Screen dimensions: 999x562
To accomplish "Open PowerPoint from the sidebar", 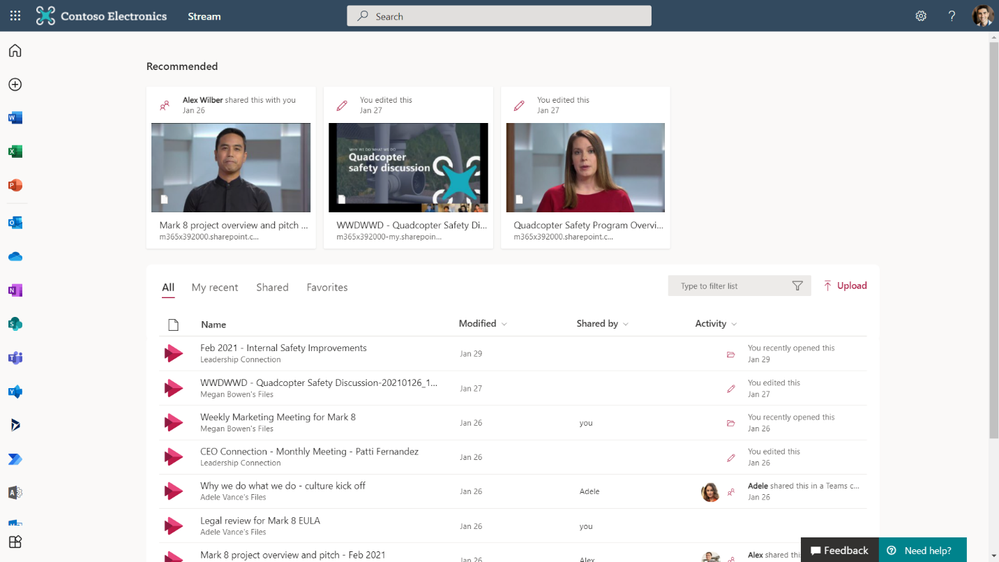I will point(15,185).
